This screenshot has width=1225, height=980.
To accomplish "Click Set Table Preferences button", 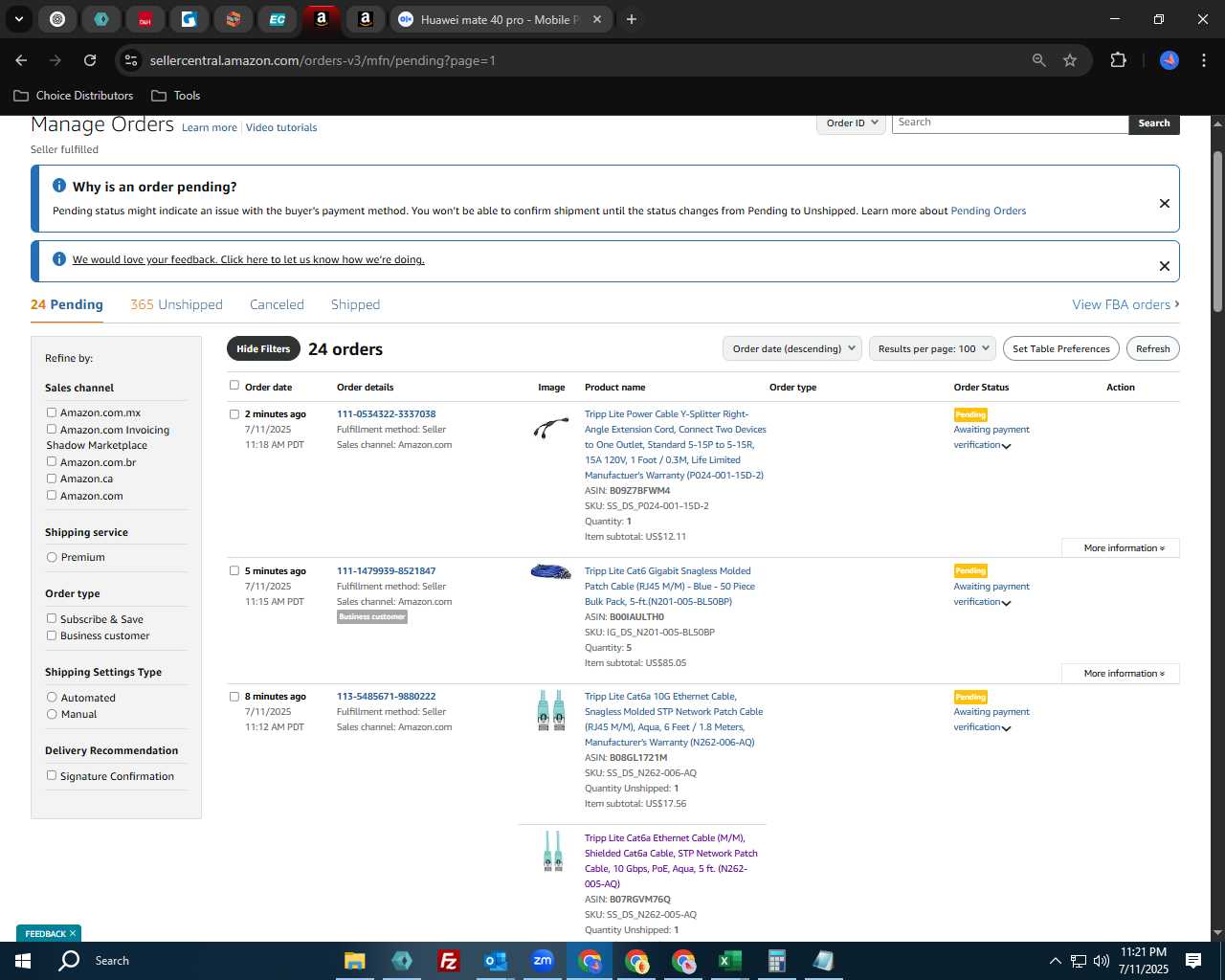I will pyautogui.click(x=1061, y=348).
